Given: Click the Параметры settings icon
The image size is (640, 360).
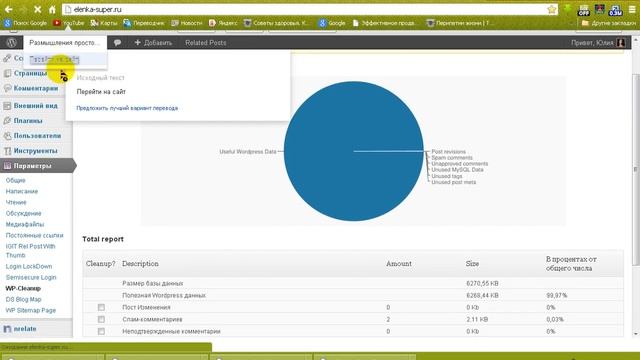Looking at the screenshot, I should tap(7, 166).
